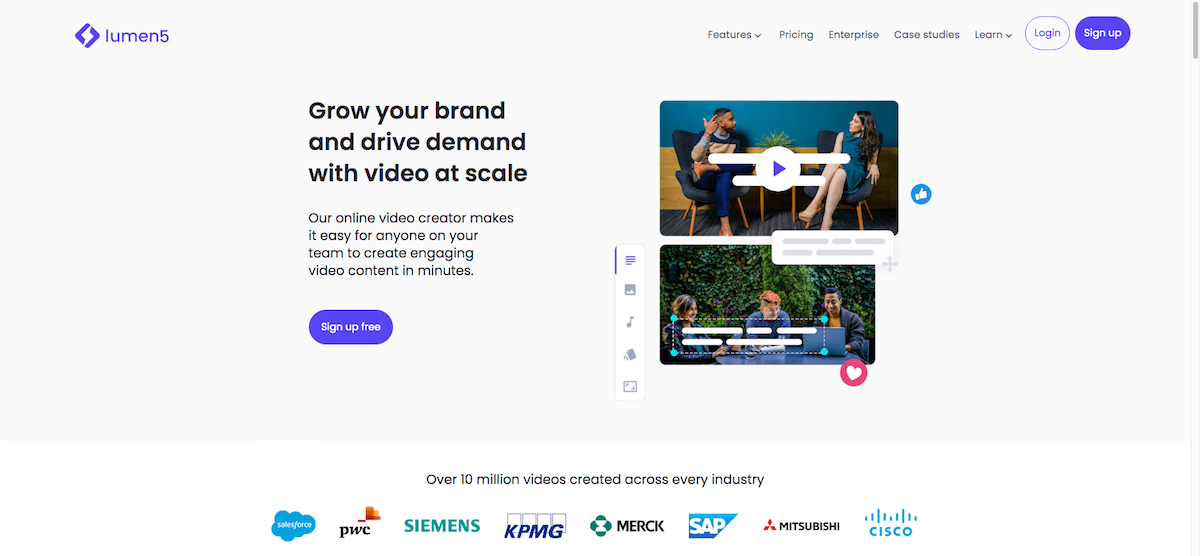Select the aspect ratio icon in sidebar
The image size is (1200, 556).
coord(630,386)
